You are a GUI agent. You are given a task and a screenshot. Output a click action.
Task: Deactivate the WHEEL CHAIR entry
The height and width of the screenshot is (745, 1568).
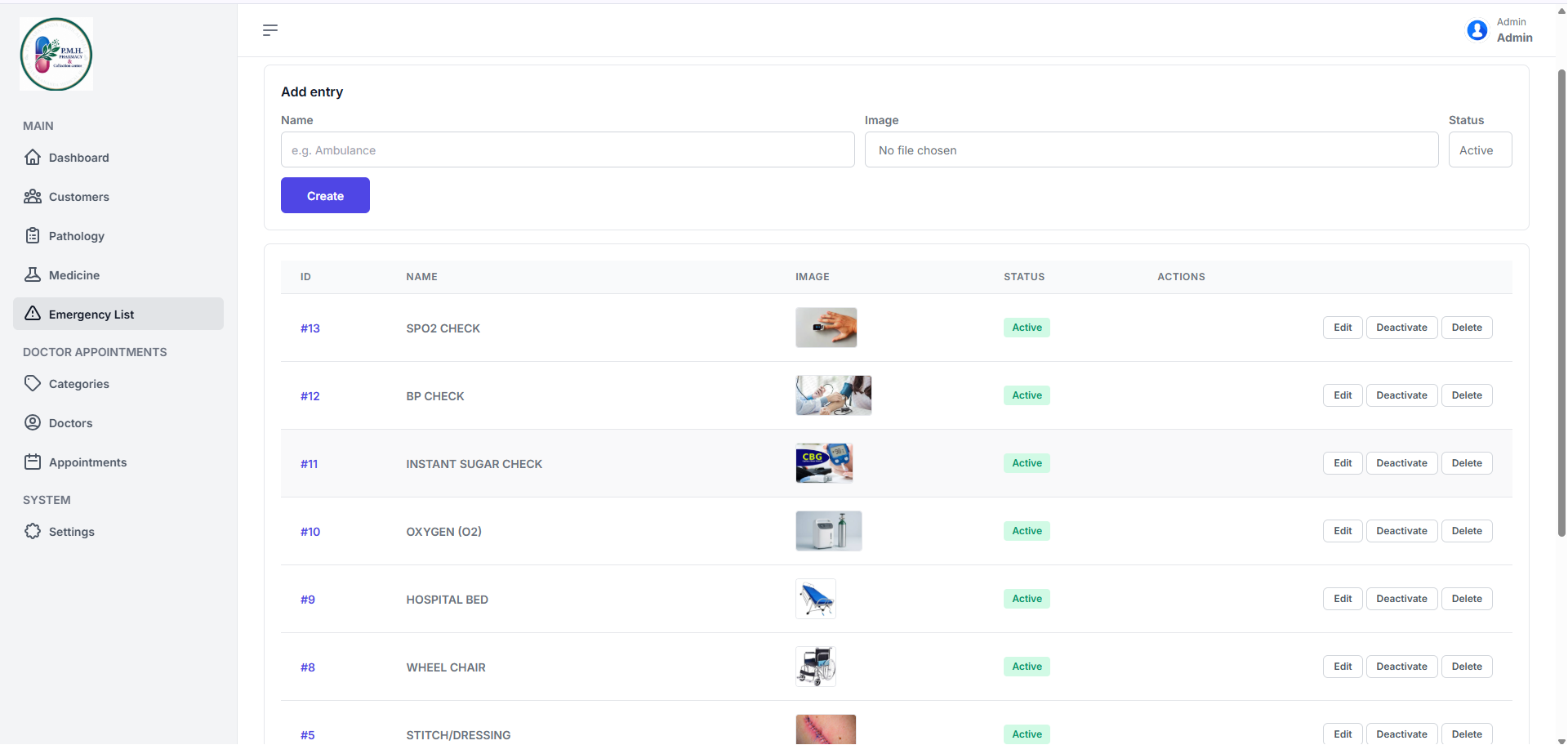pyautogui.click(x=1401, y=667)
